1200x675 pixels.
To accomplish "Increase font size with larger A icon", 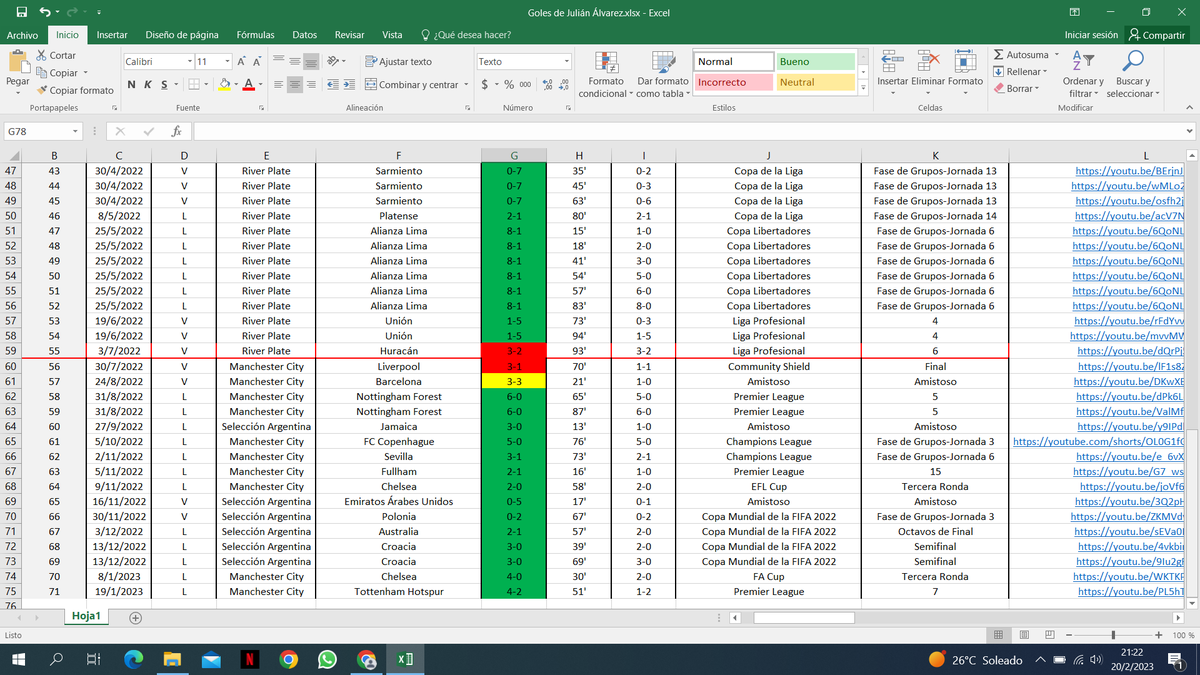I will click(x=243, y=62).
